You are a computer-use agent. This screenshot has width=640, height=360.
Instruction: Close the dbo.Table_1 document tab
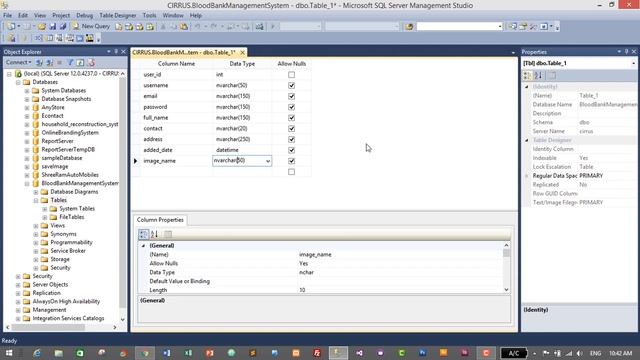coord(242,53)
